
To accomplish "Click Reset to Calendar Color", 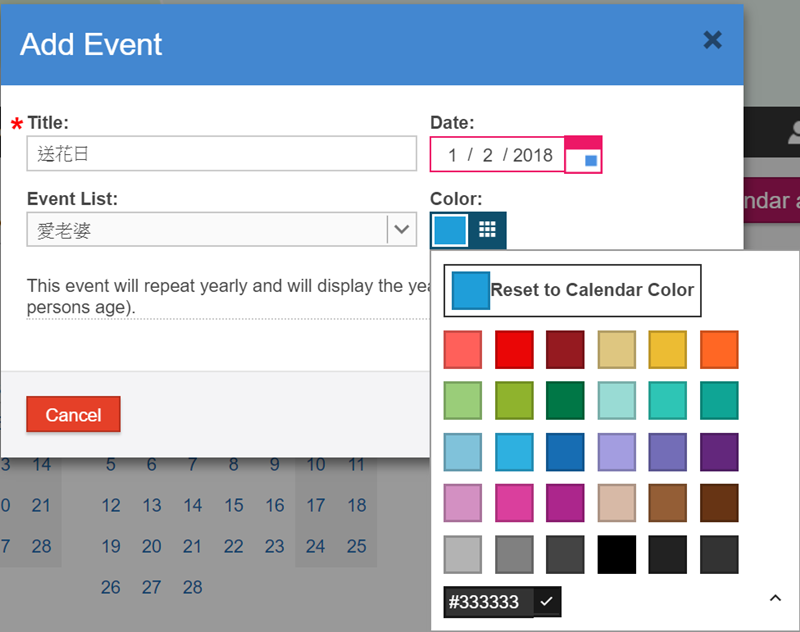I will [573, 290].
